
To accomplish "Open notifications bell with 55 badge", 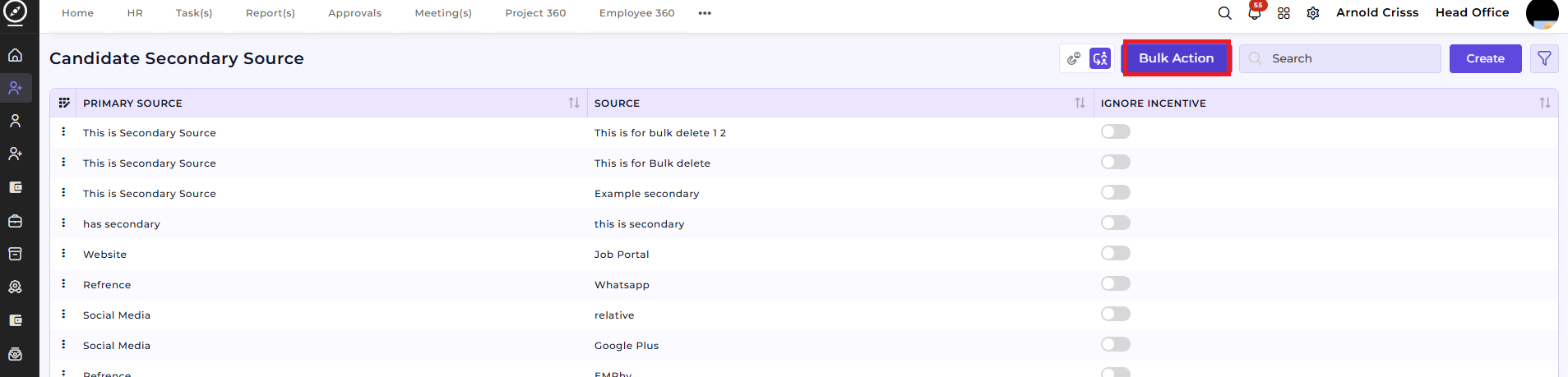I will (x=1255, y=12).
